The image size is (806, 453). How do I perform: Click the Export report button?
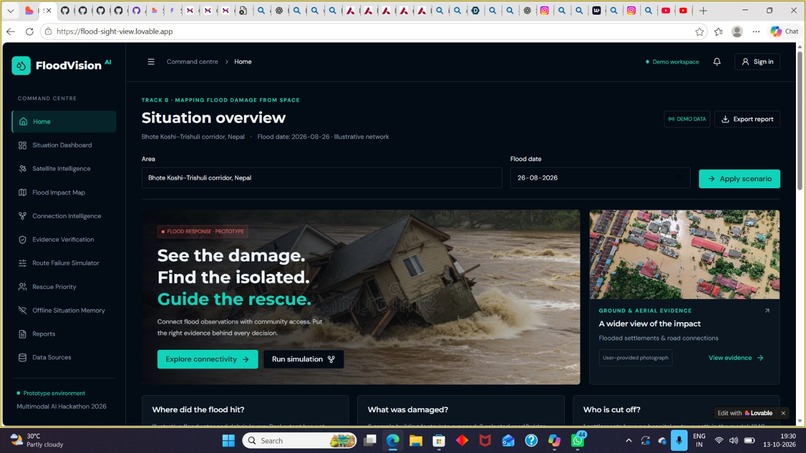(x=747, y=119)
